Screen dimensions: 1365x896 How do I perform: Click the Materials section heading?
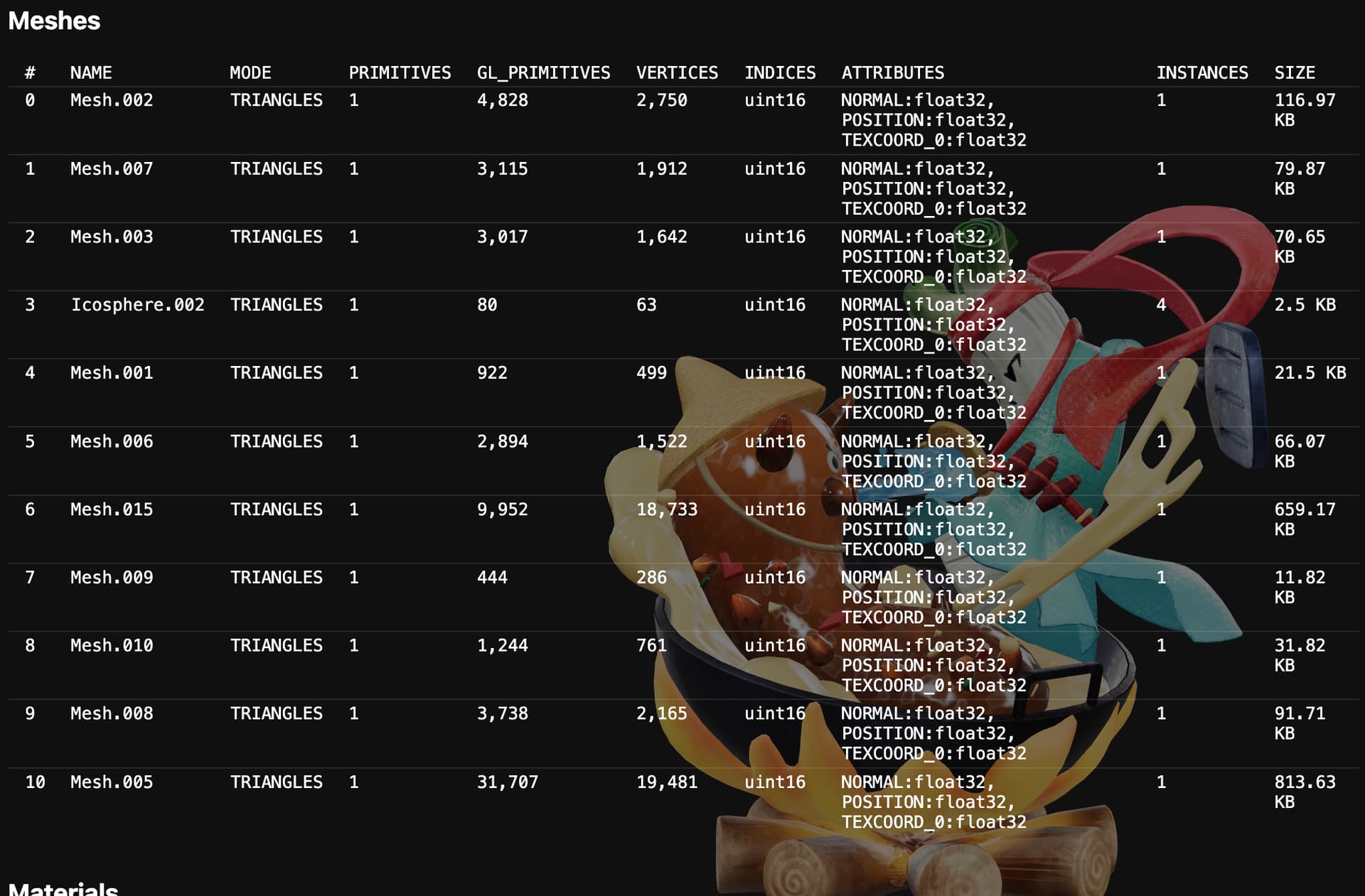pos(63,889)
